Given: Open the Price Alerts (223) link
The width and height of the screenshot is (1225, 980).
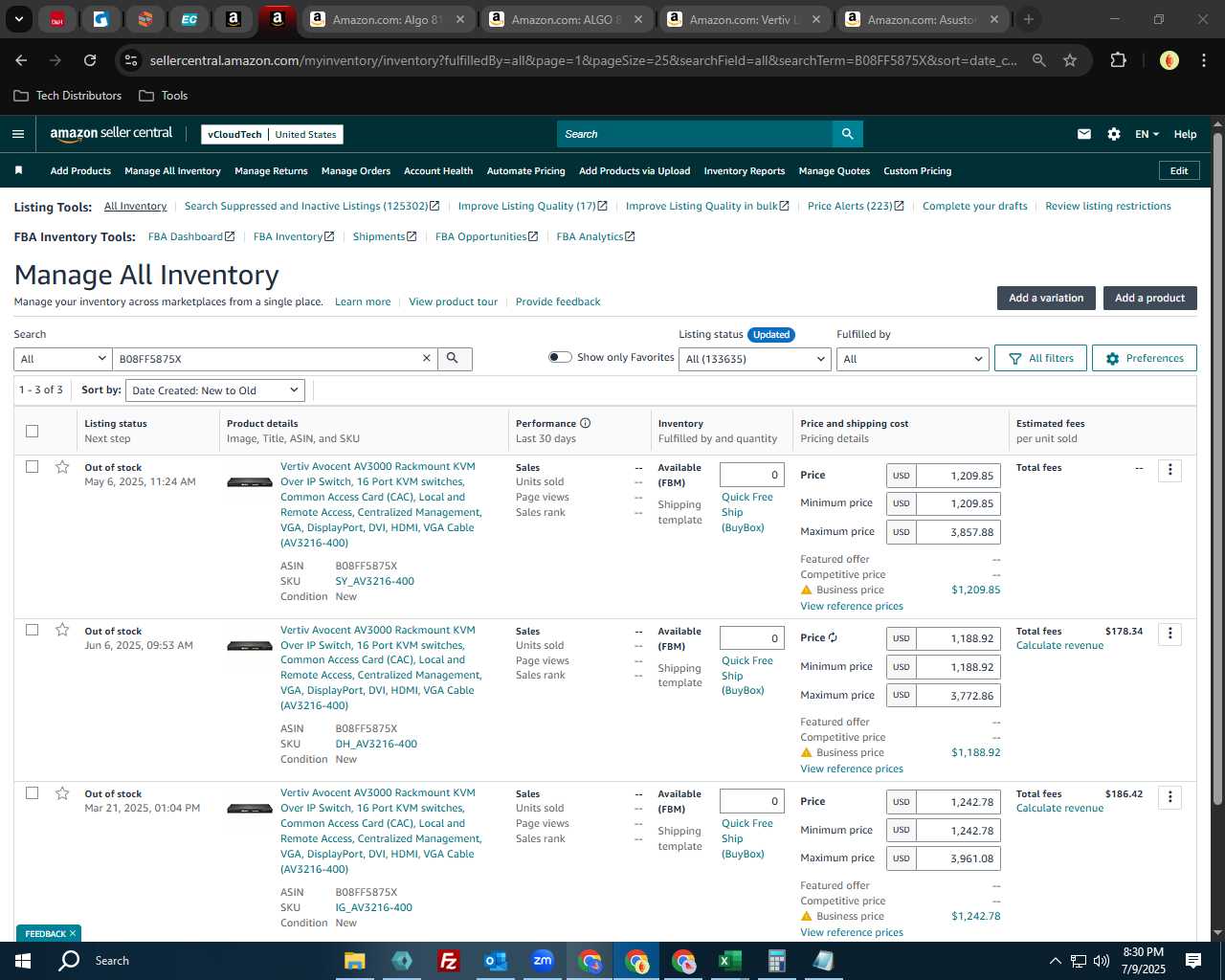Looking at the screenshot, I should click(856, 206).
